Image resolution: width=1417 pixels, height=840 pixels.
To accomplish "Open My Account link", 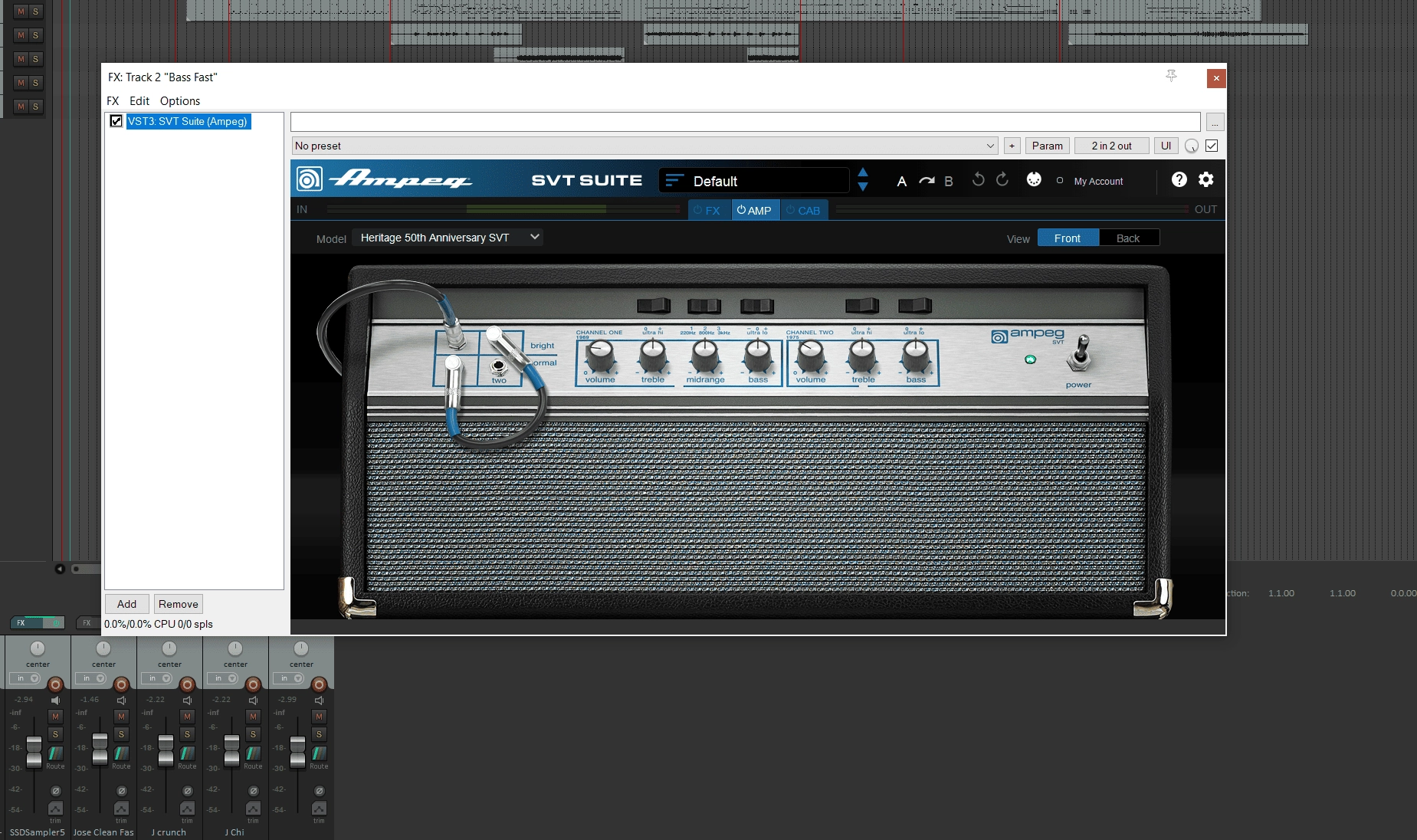I will pos(1098,182).
